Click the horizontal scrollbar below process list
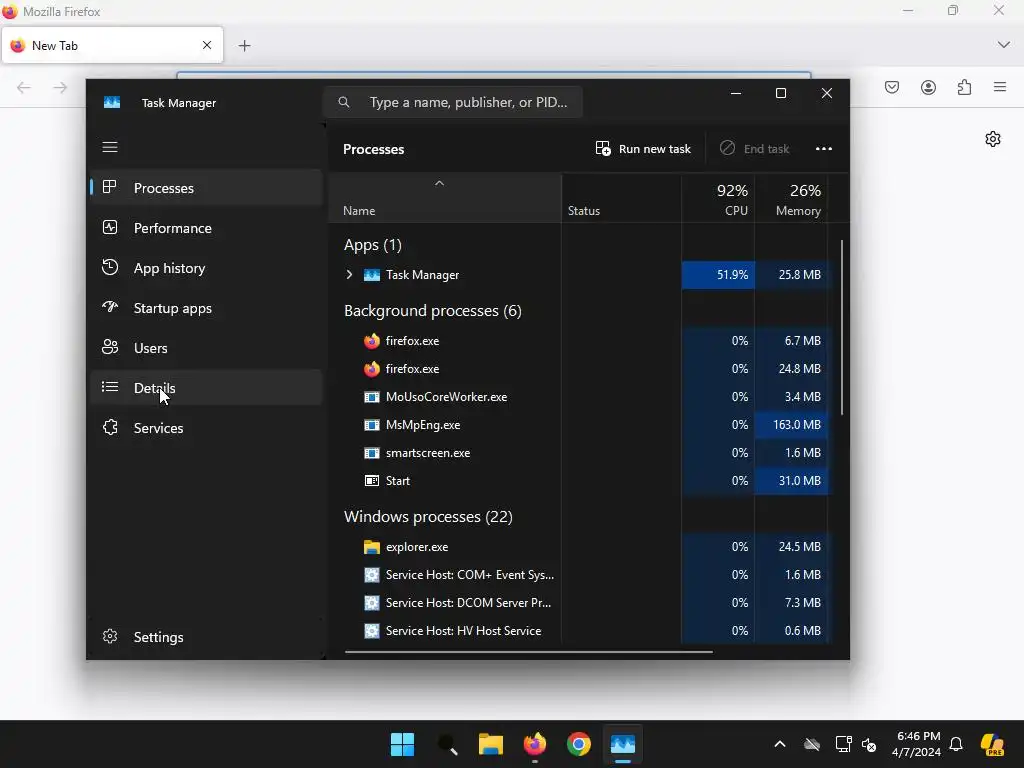 528,651
